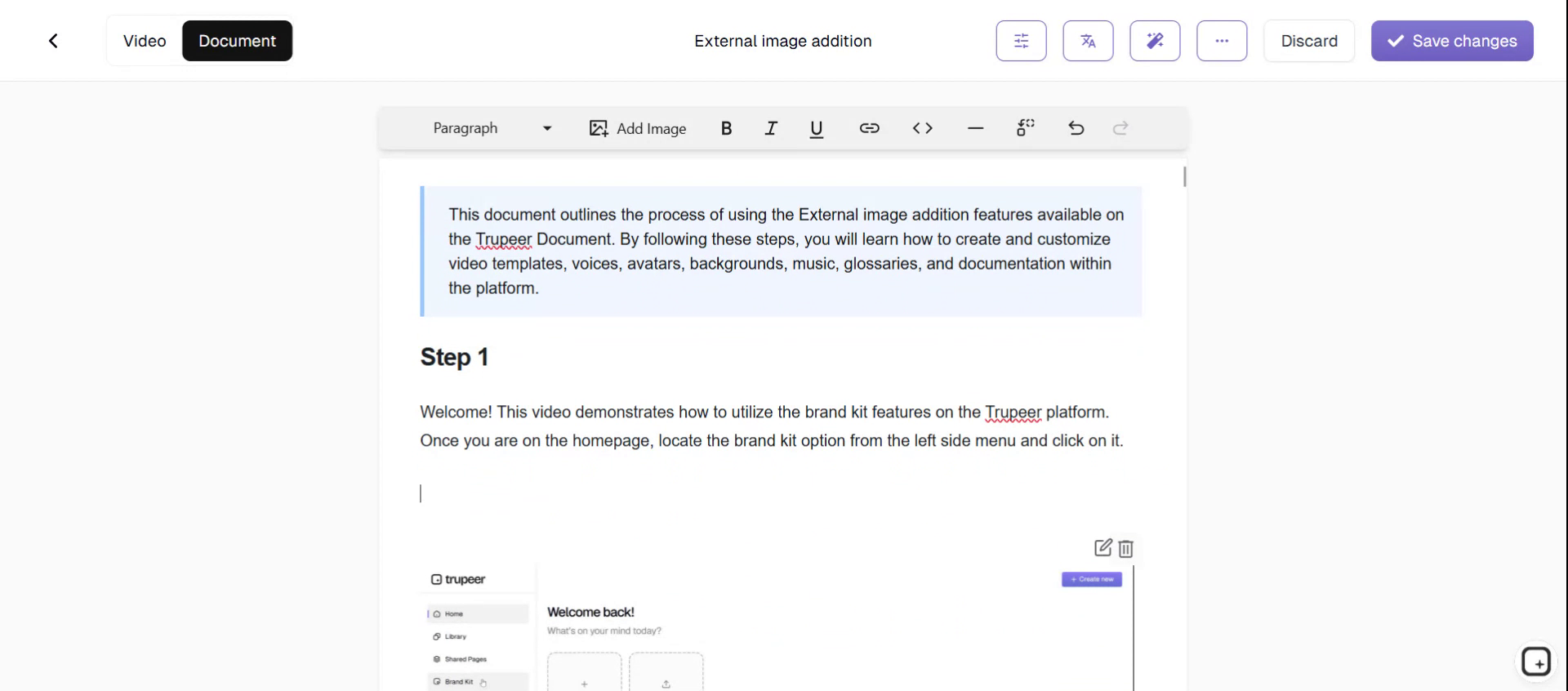This screenshot has width=1568, height=691.
Task: Insert horizontal divider line
Action: click(x=975, y=128)
